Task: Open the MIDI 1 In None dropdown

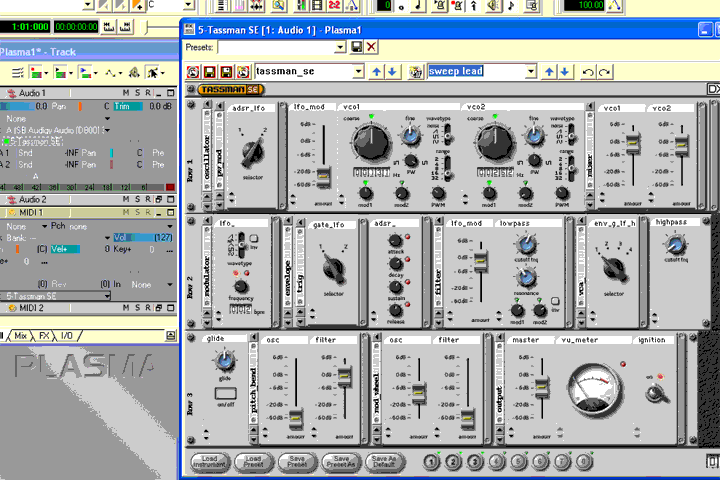Action: [x=170, y=285]
